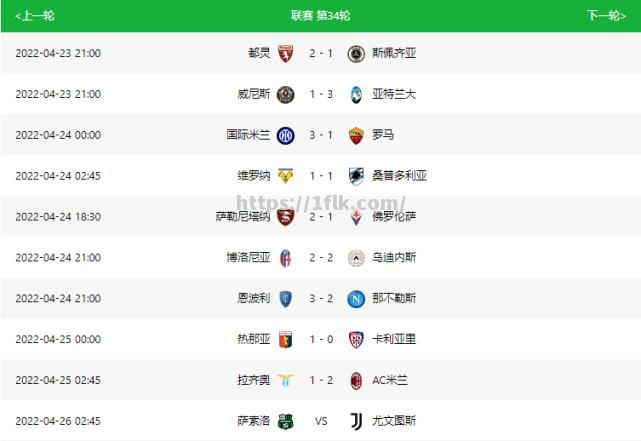The height and width of the screenshot is (441, 641).
Task: Click the Torino (都灵) club crest
Action: (x=285, y=54)
